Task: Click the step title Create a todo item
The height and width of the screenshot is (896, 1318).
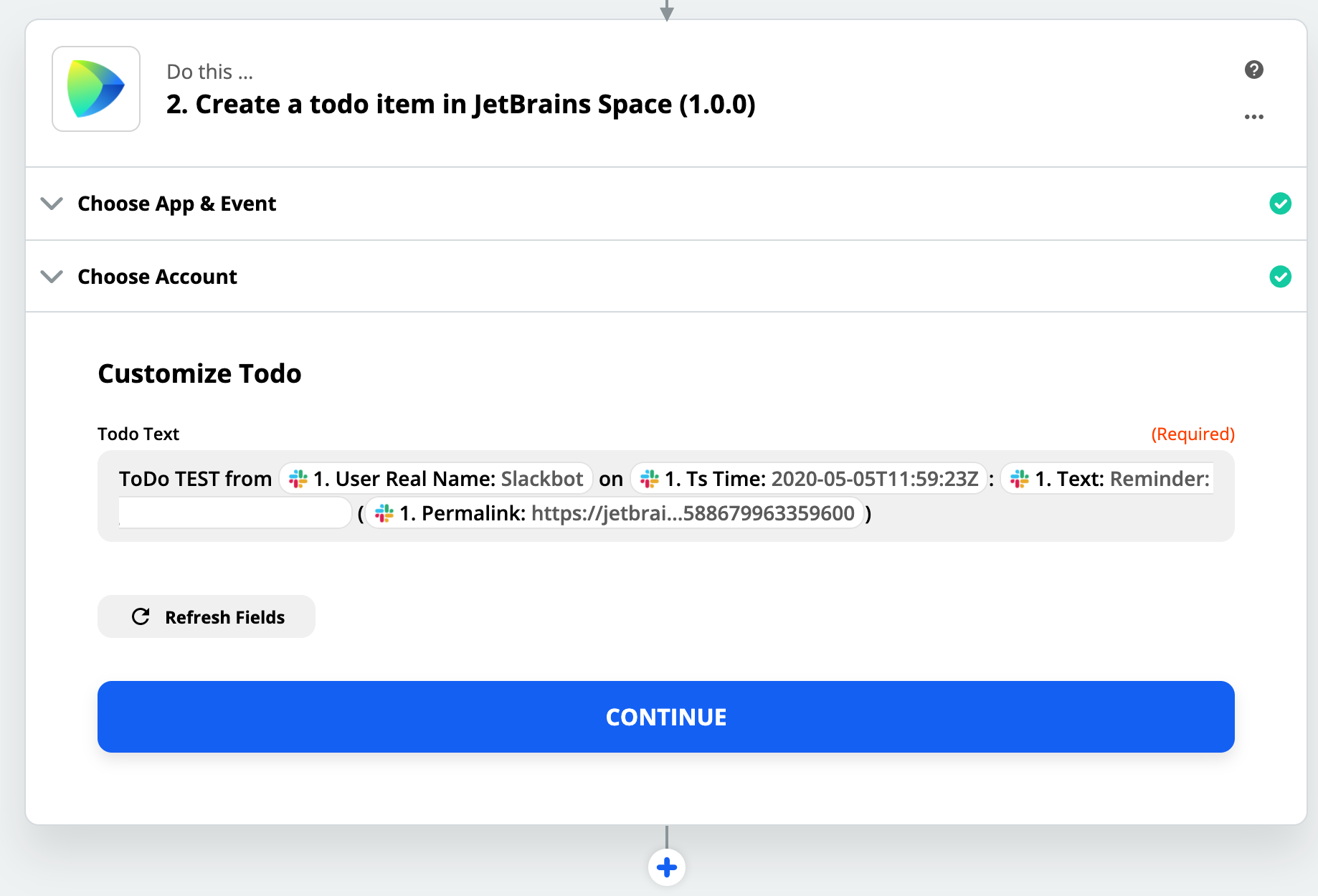Action: coord(460,105)
